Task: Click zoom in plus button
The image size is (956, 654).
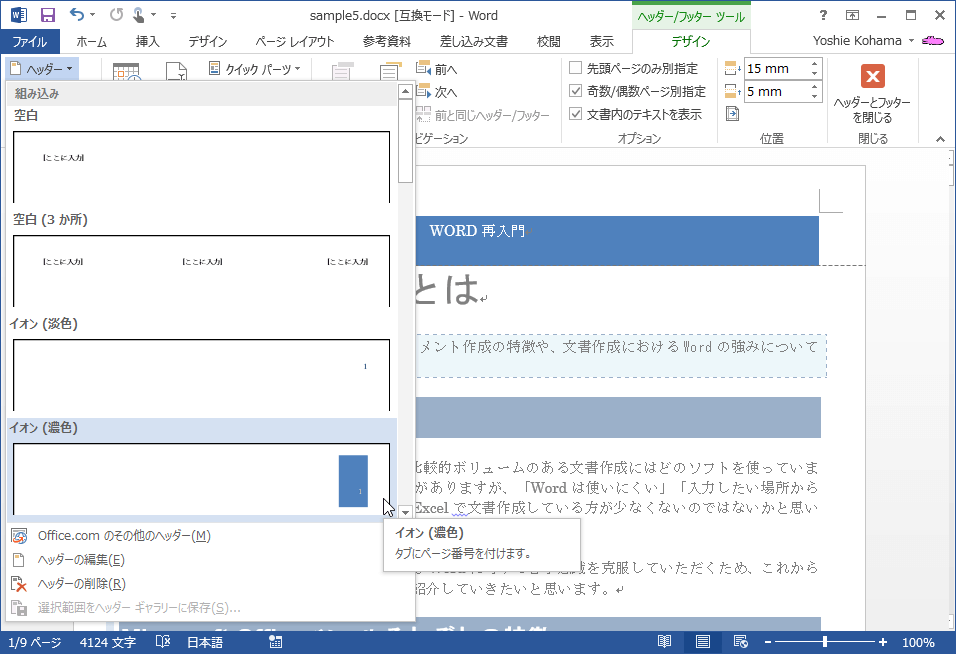Action: (x=883, y=642)
